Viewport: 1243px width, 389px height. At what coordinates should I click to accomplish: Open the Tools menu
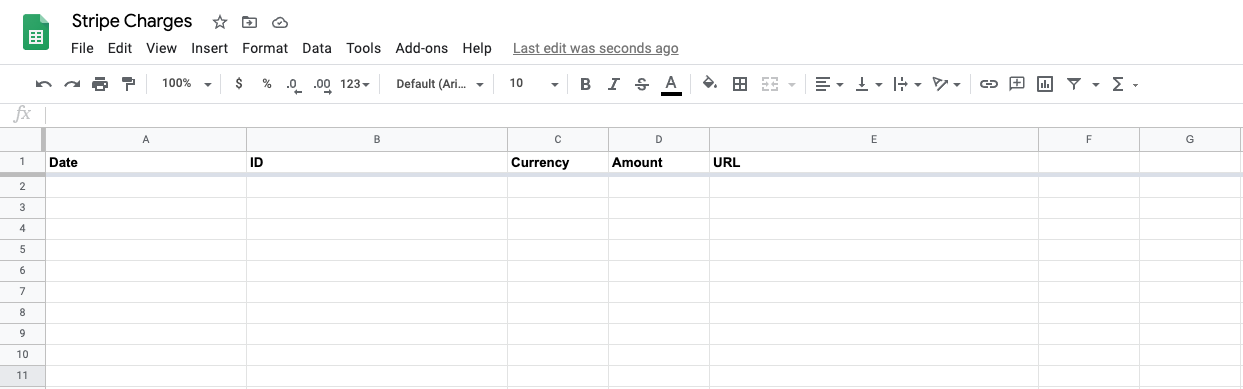click(x=364, y=48)
